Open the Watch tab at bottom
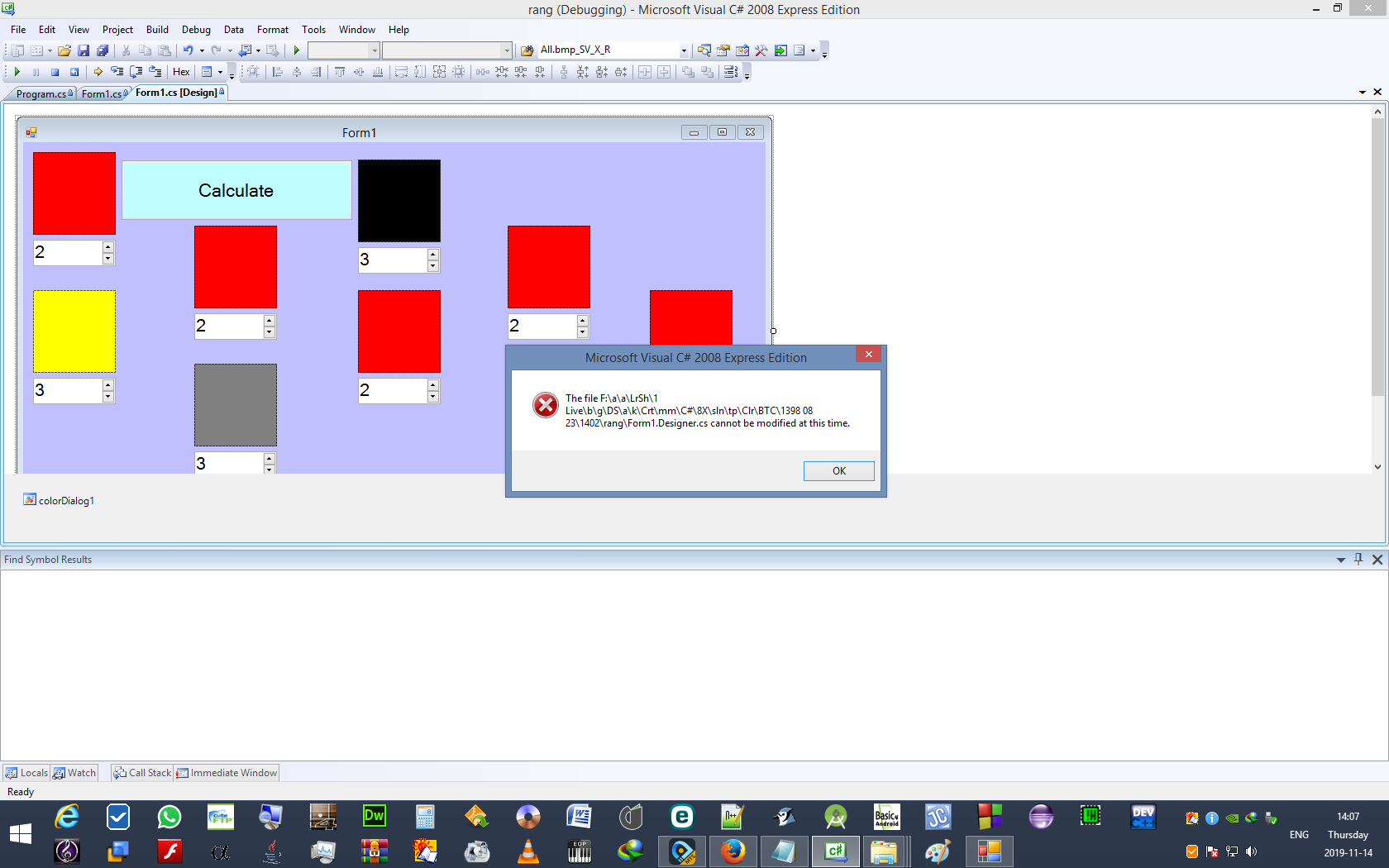The image size is (1389, 868). click(74, 773)
